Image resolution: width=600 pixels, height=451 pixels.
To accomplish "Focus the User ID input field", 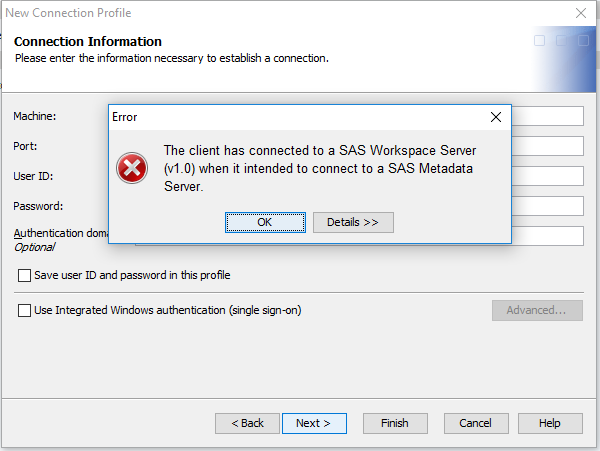I will tap(548, 176).
